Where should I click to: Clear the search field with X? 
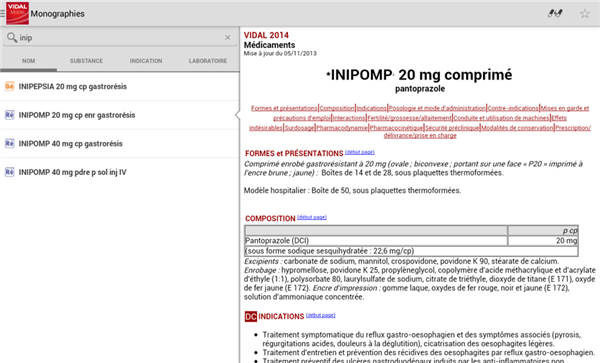228,37
